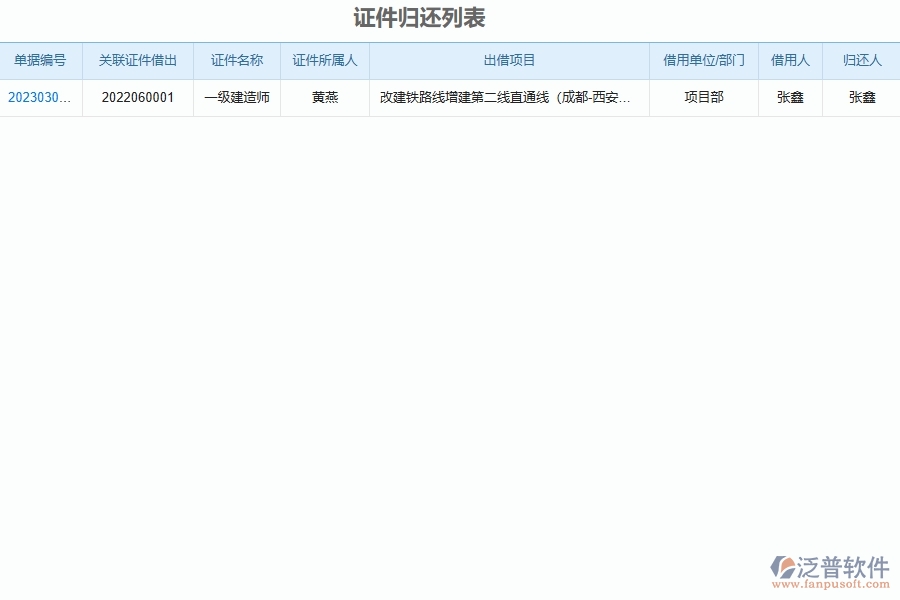The height and width of the screenshot is (600, 900).
Task: Click the 一级建造师 certificate name cell
Action: (x=236, y=98)
